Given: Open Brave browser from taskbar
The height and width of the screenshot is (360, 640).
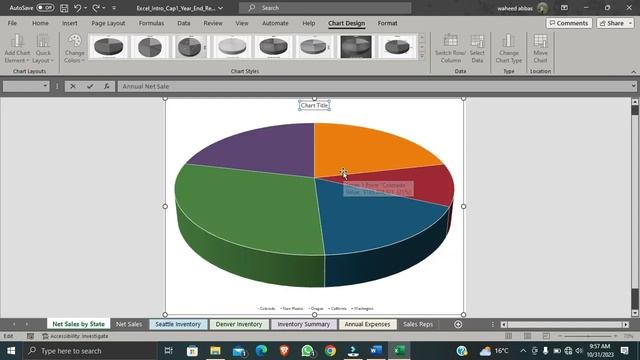Looking at the screenshot, I should [x=284, y=351].
